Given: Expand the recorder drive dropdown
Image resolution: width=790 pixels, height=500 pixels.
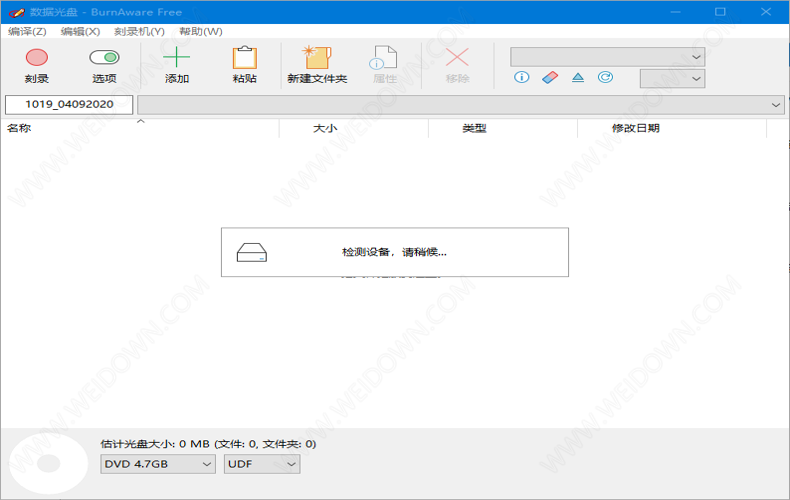Looking at the screenshot, I should coord(607,57).
